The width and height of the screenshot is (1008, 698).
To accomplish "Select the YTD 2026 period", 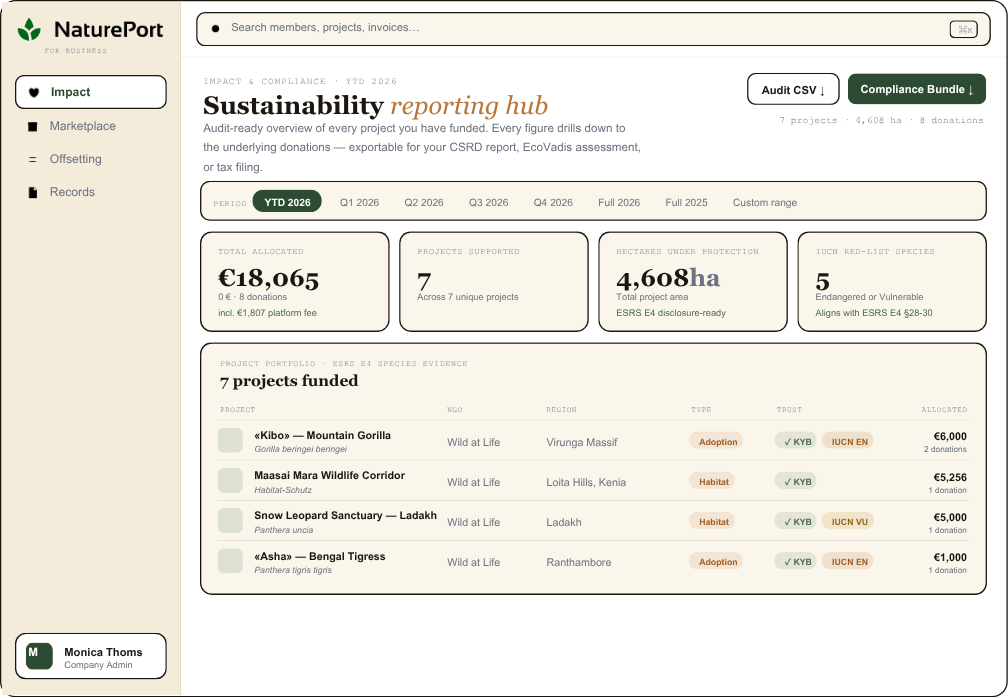I will 287,202.
